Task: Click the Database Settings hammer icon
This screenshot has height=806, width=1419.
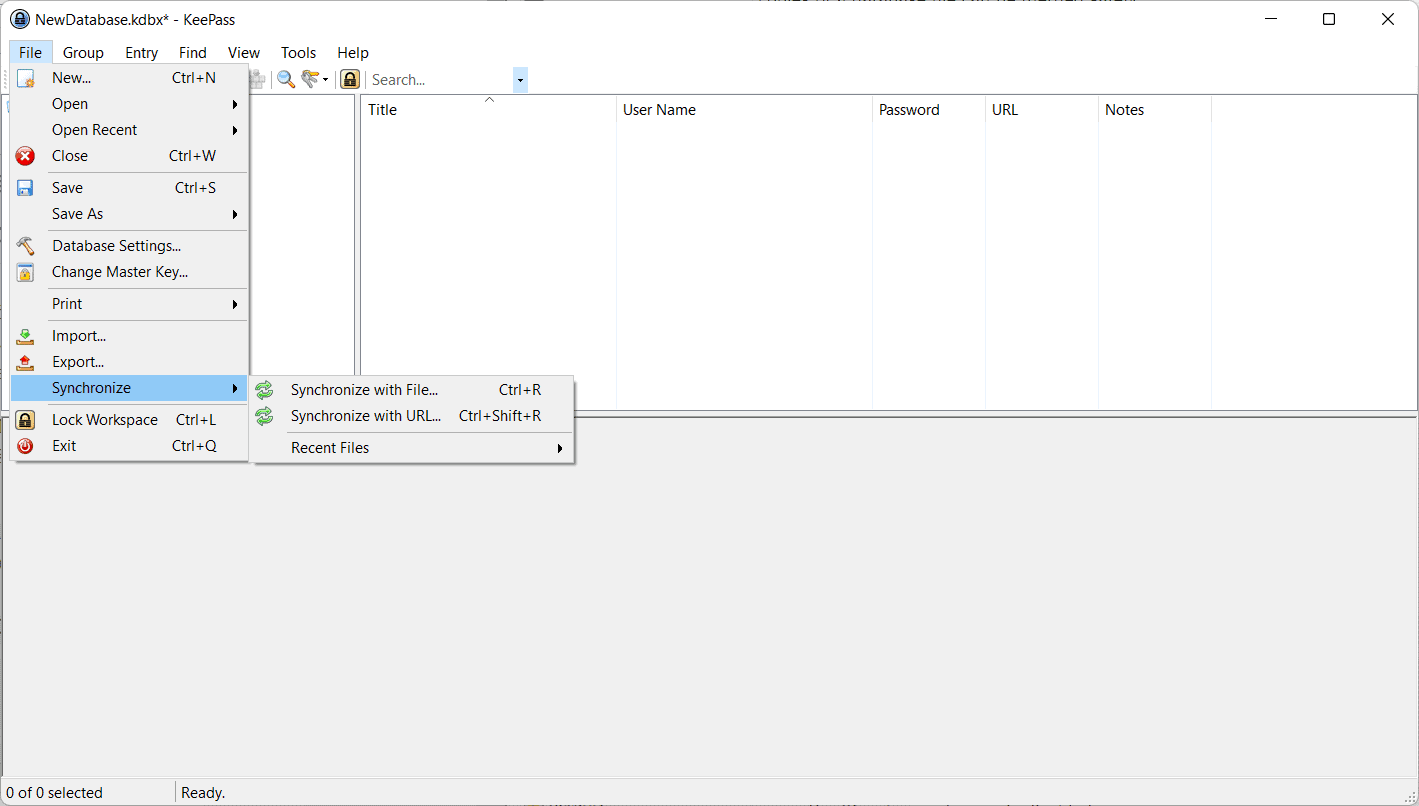Action: [26, 246]
